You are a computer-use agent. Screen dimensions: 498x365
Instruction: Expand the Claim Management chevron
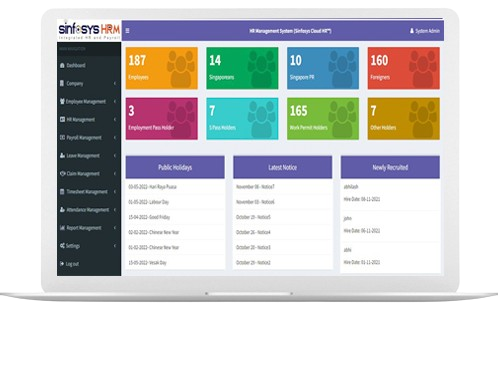(x=115, y=173)
